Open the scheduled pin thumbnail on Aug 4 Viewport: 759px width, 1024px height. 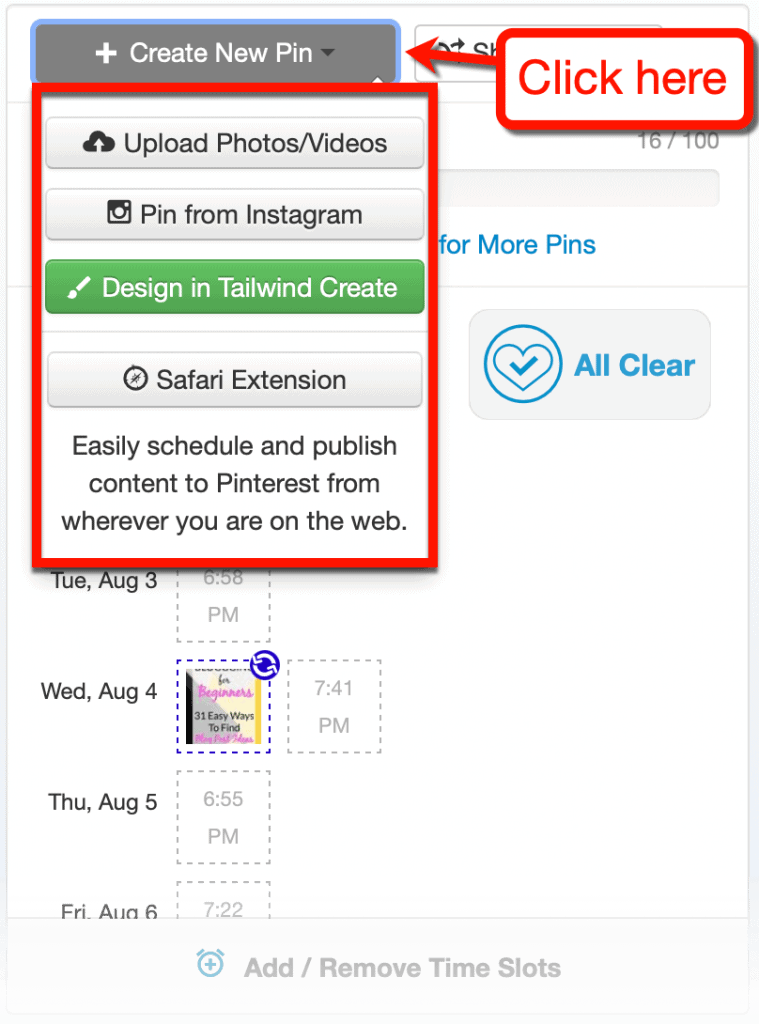tap(223, 705)
